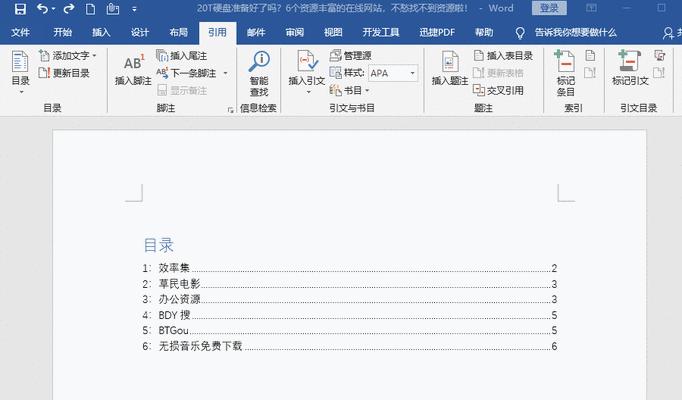The image size is (682, 400).
Task: Click the 登录 sign-in button
Action: tap(549, 8)
